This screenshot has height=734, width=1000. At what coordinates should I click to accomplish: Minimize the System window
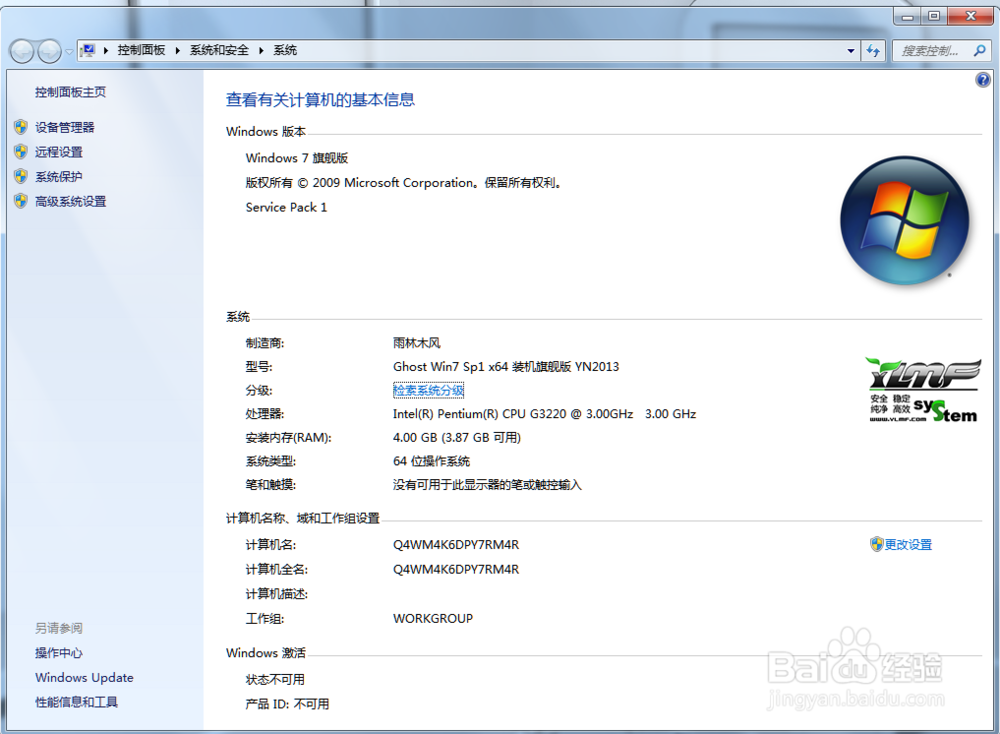[x=906, y=16]
